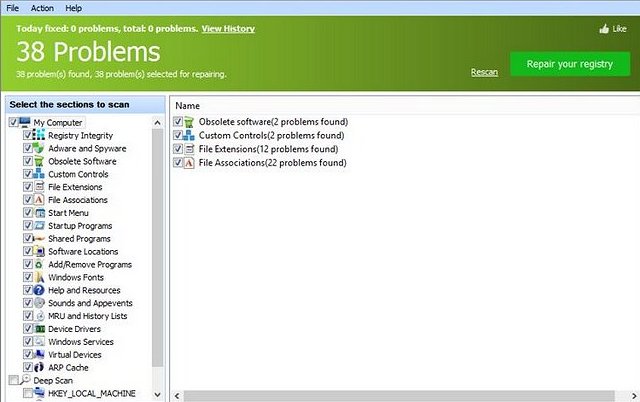Click the Name column header
This screenshot has width=640, height=402.
[188, 105]
